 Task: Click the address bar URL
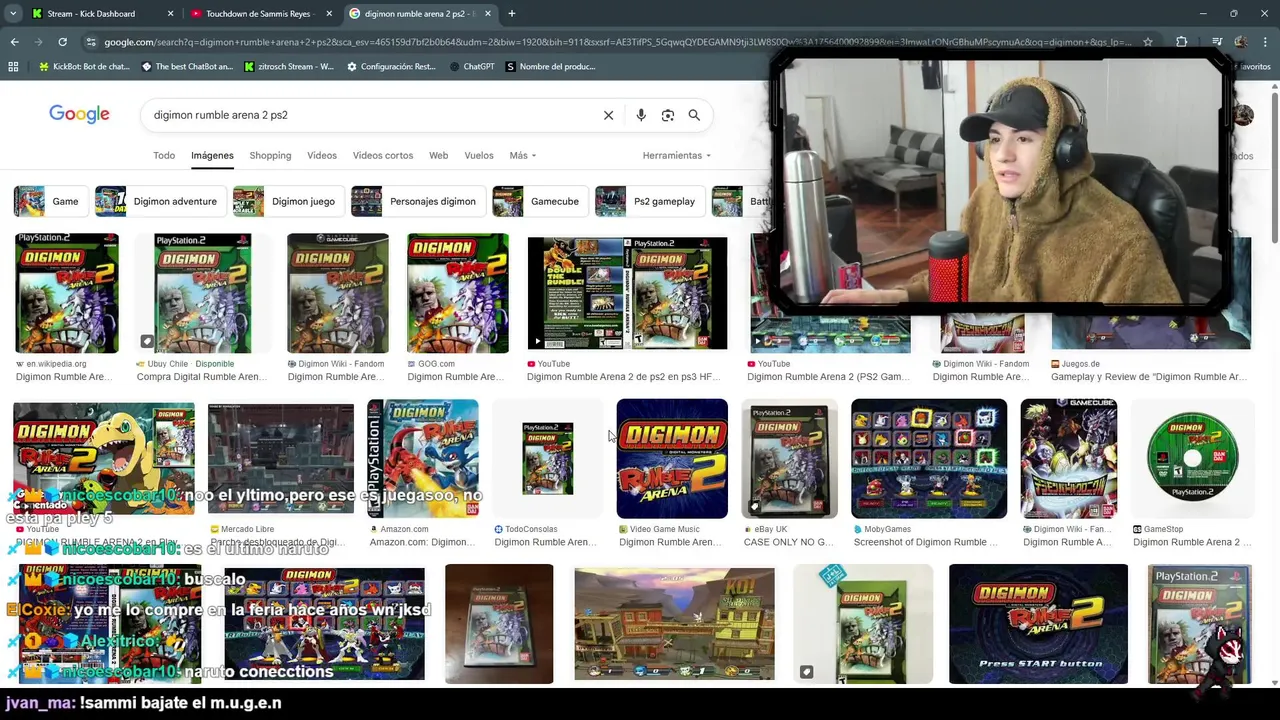[x=618, y=42]
